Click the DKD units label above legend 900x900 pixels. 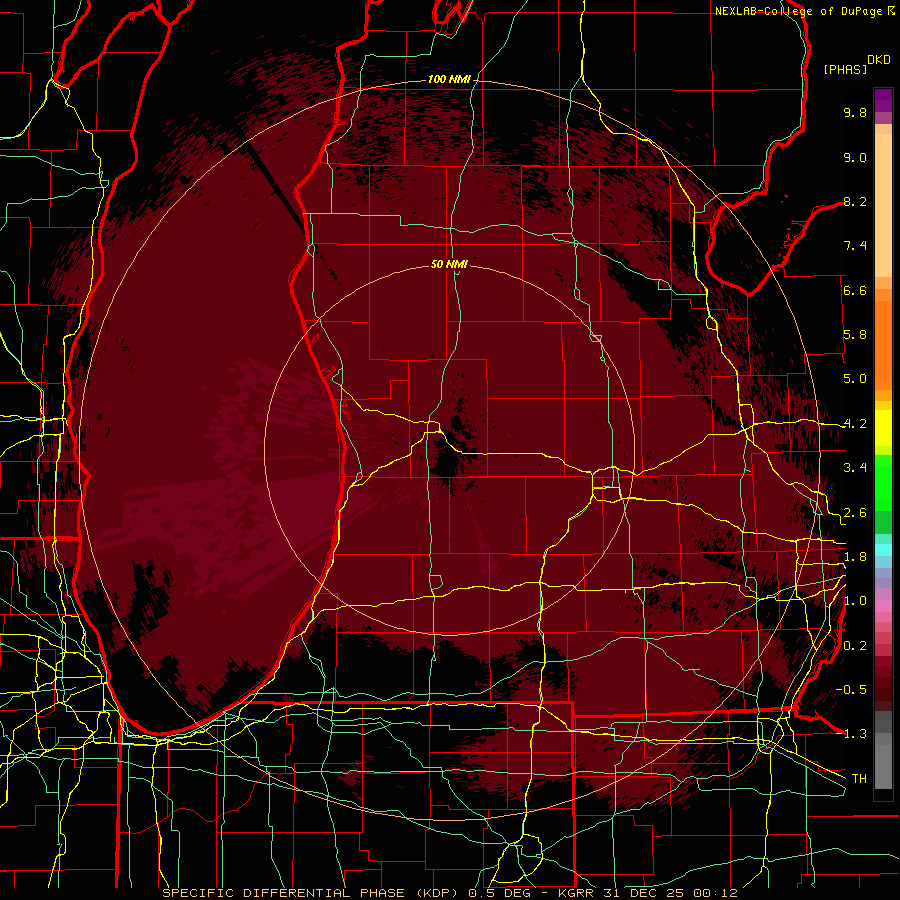tap(879, 60)
